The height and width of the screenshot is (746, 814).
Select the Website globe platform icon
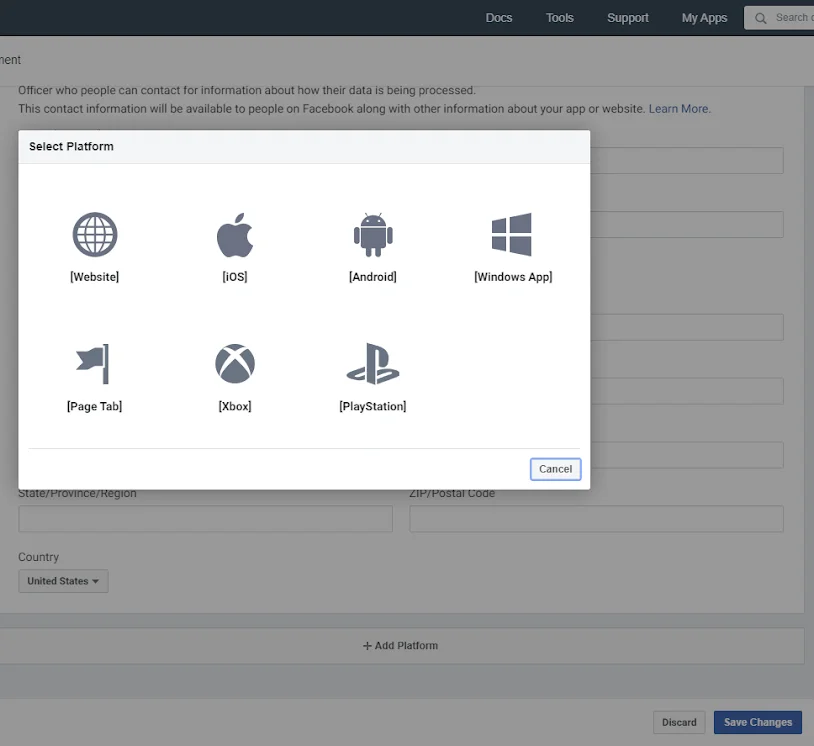[95, 235]
